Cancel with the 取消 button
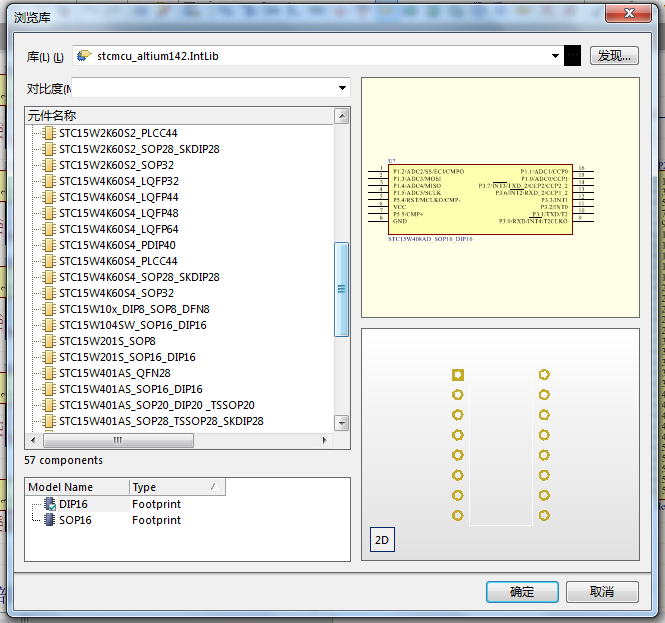The height and width of the screenshot is (623, 665). tap(602, 592)
